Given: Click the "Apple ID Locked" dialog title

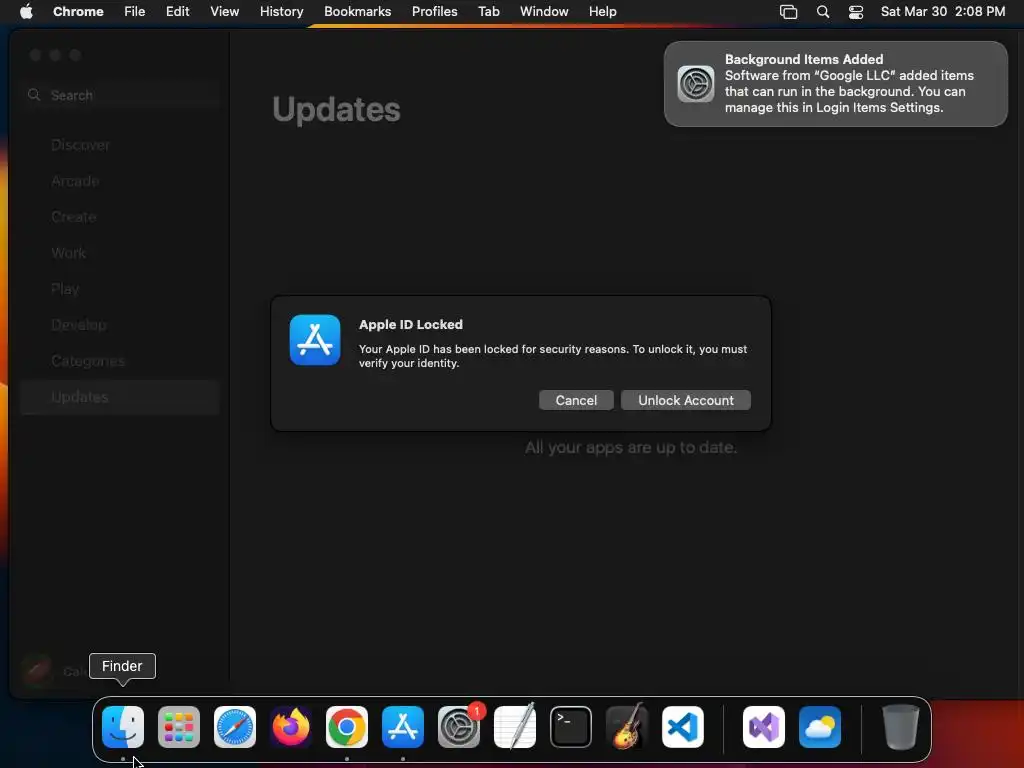Looking at the screenshot, I should click(411, 325).
